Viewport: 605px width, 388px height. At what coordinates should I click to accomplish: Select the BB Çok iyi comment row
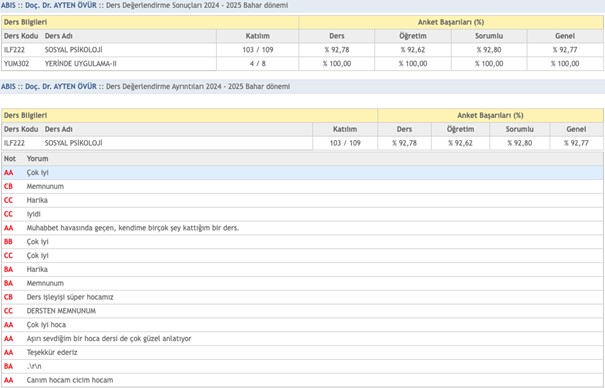click(302, 242)
